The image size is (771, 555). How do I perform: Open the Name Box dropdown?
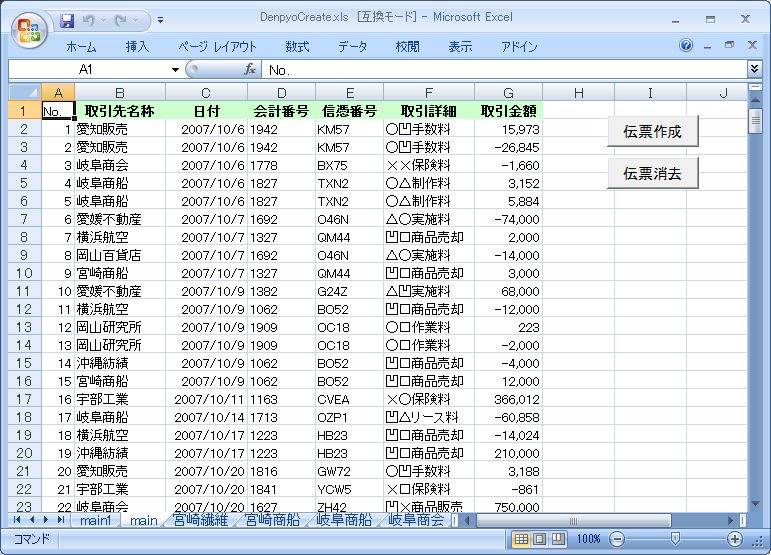176,69
